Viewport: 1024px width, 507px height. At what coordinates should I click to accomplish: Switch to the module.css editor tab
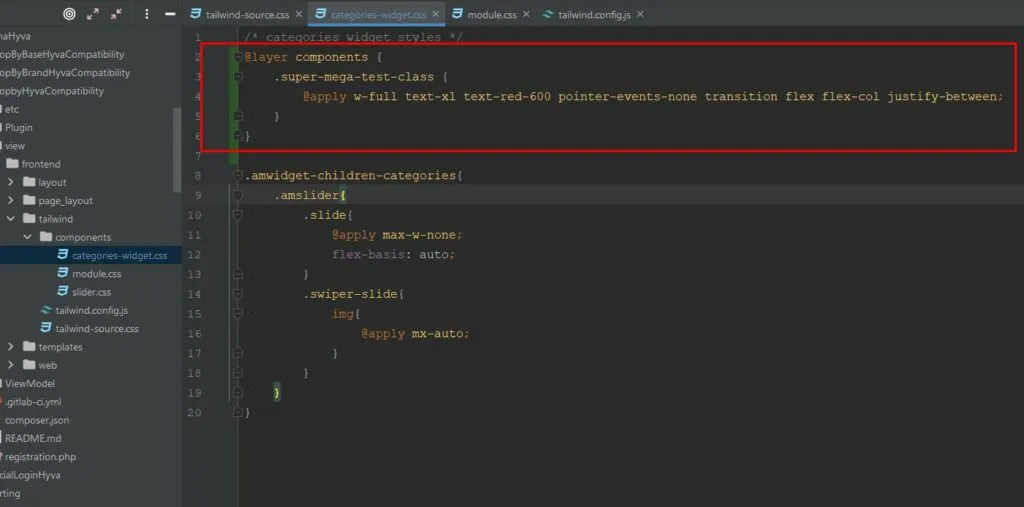[x=491, y=15]
